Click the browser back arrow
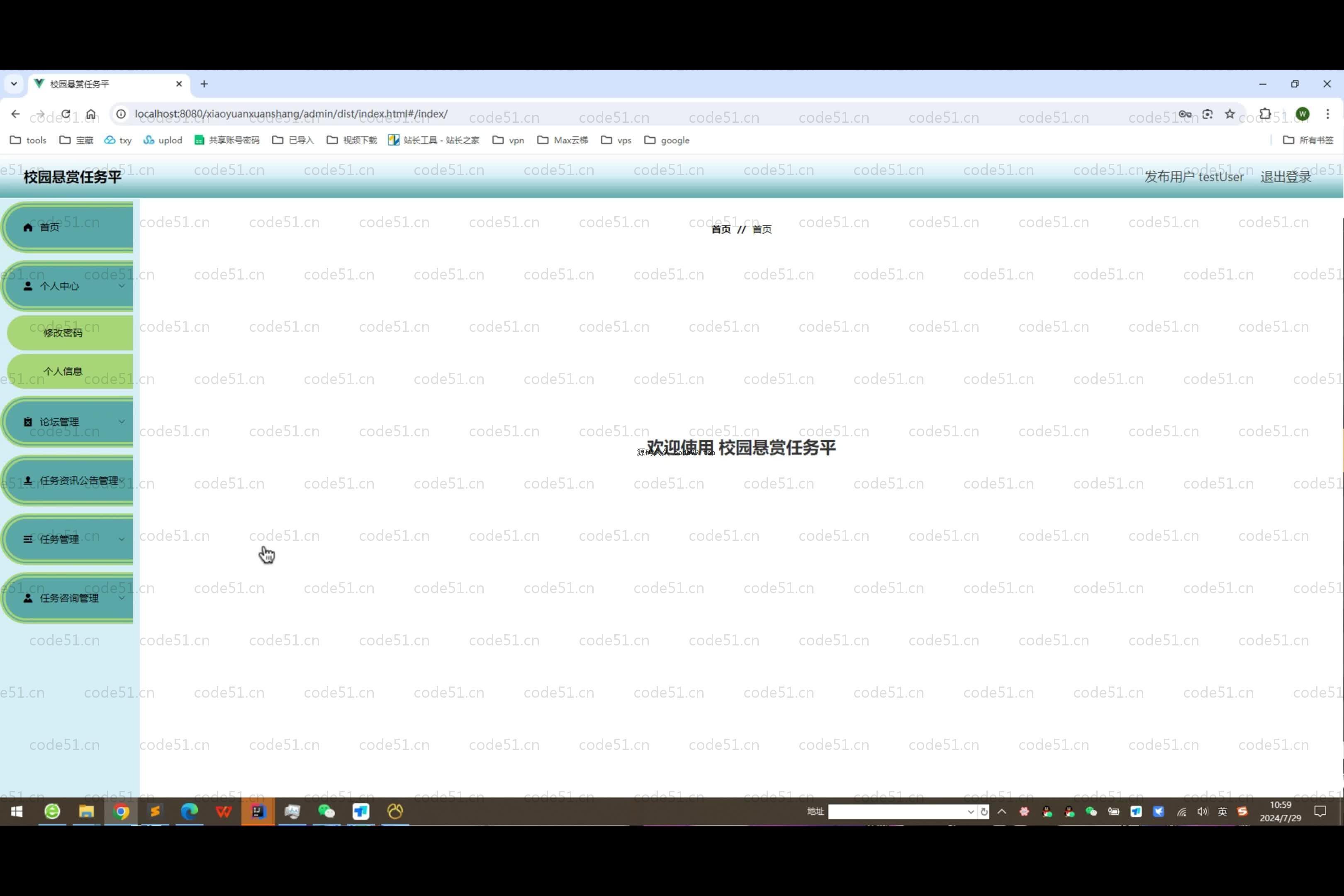This screenshot has height=896, width=1344. (15, 114)
